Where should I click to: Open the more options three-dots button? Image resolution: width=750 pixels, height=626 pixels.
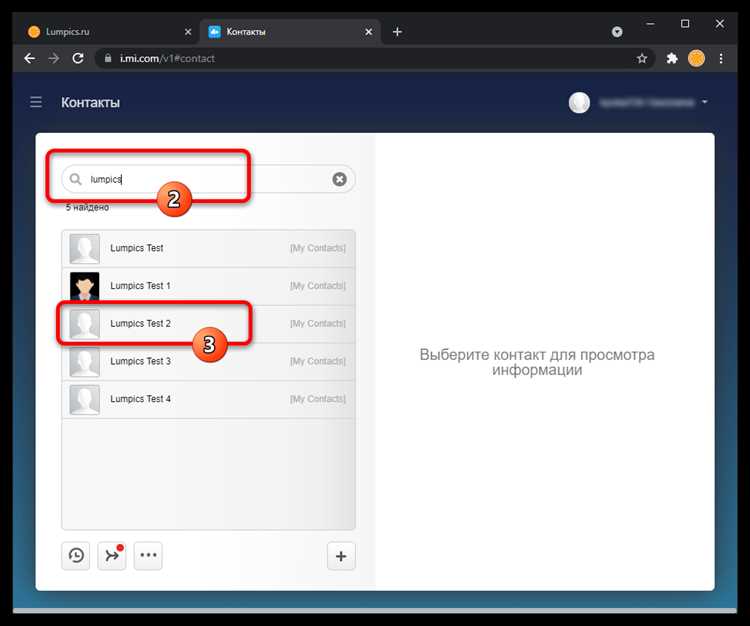click(148, 556)
